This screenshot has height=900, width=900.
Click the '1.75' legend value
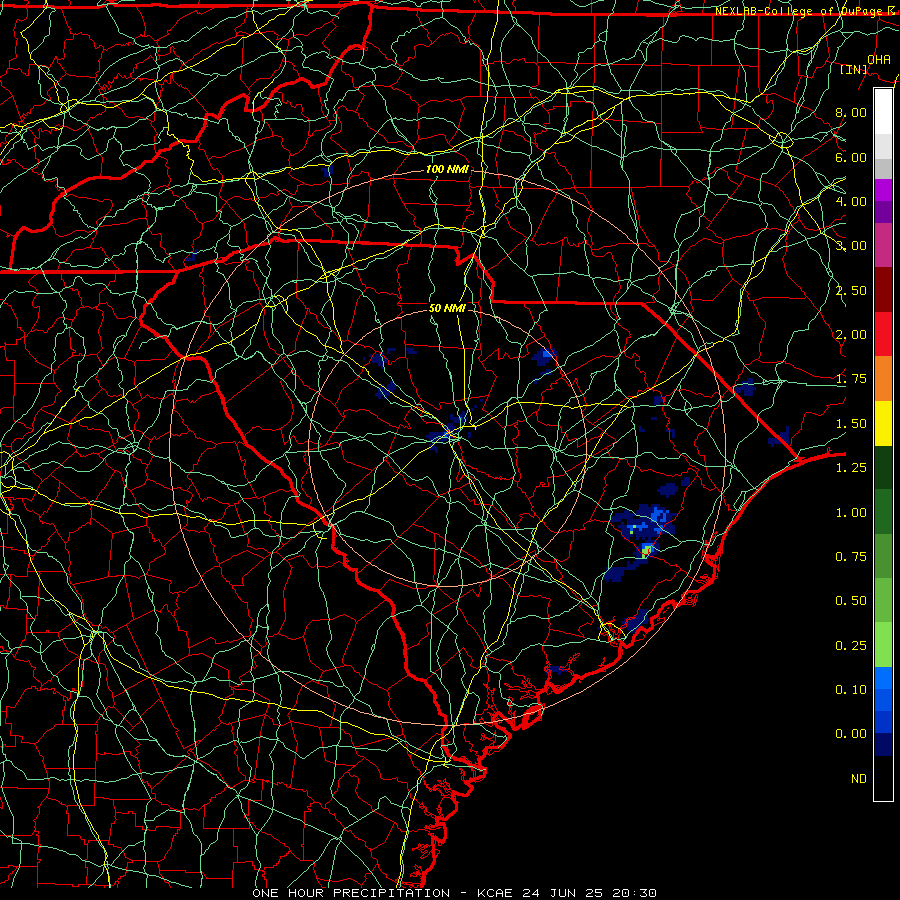[850, 379]
